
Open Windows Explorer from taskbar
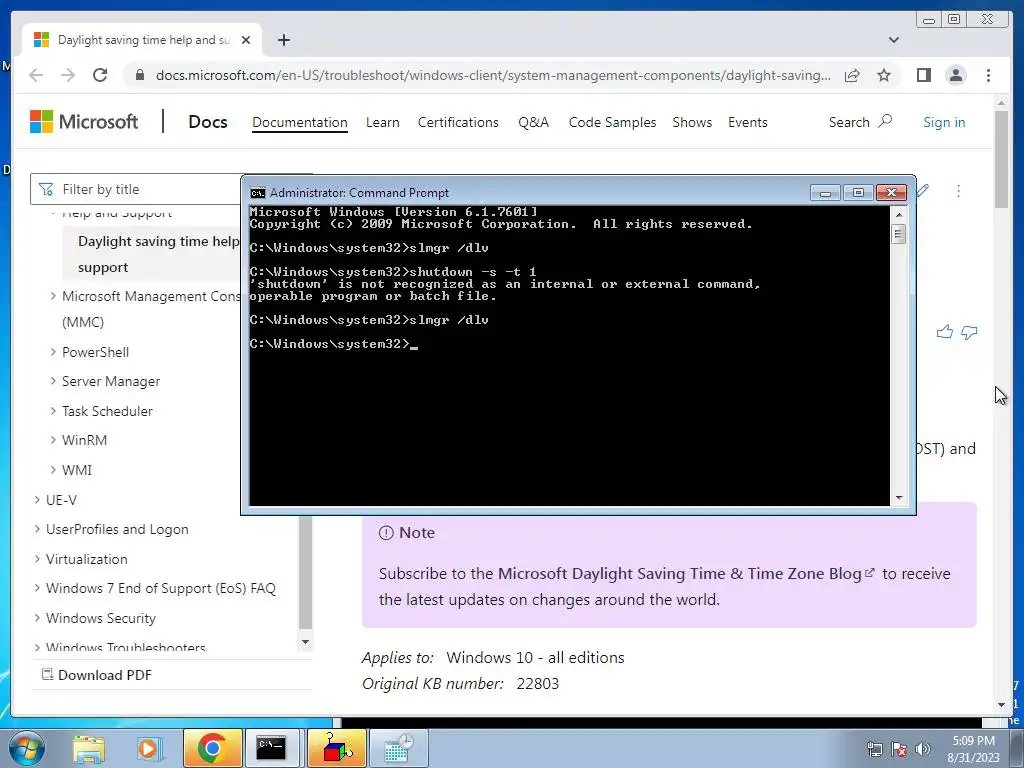point(89,748)
